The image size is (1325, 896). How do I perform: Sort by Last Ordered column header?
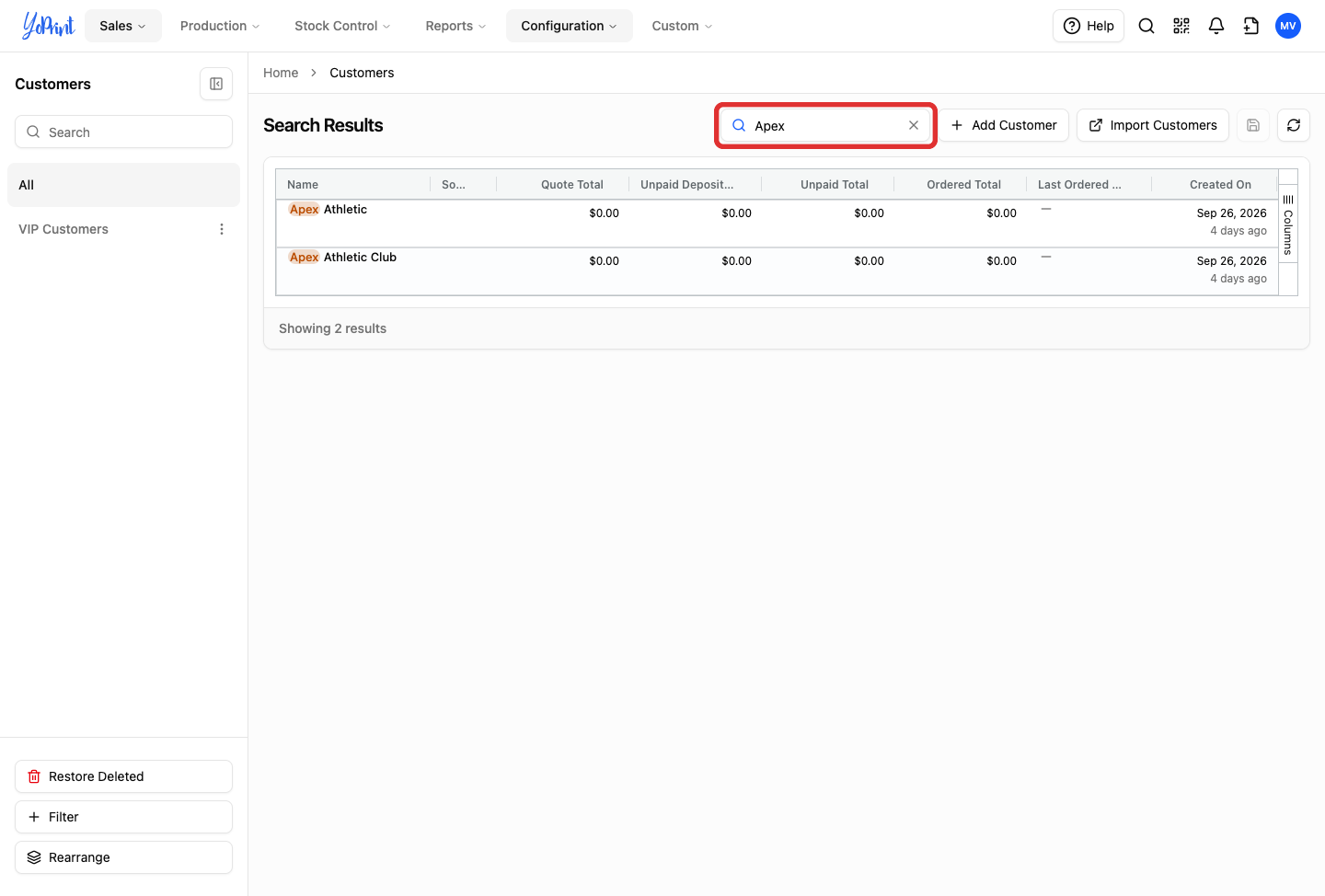pyautogui.click(x=1089, y=184)
